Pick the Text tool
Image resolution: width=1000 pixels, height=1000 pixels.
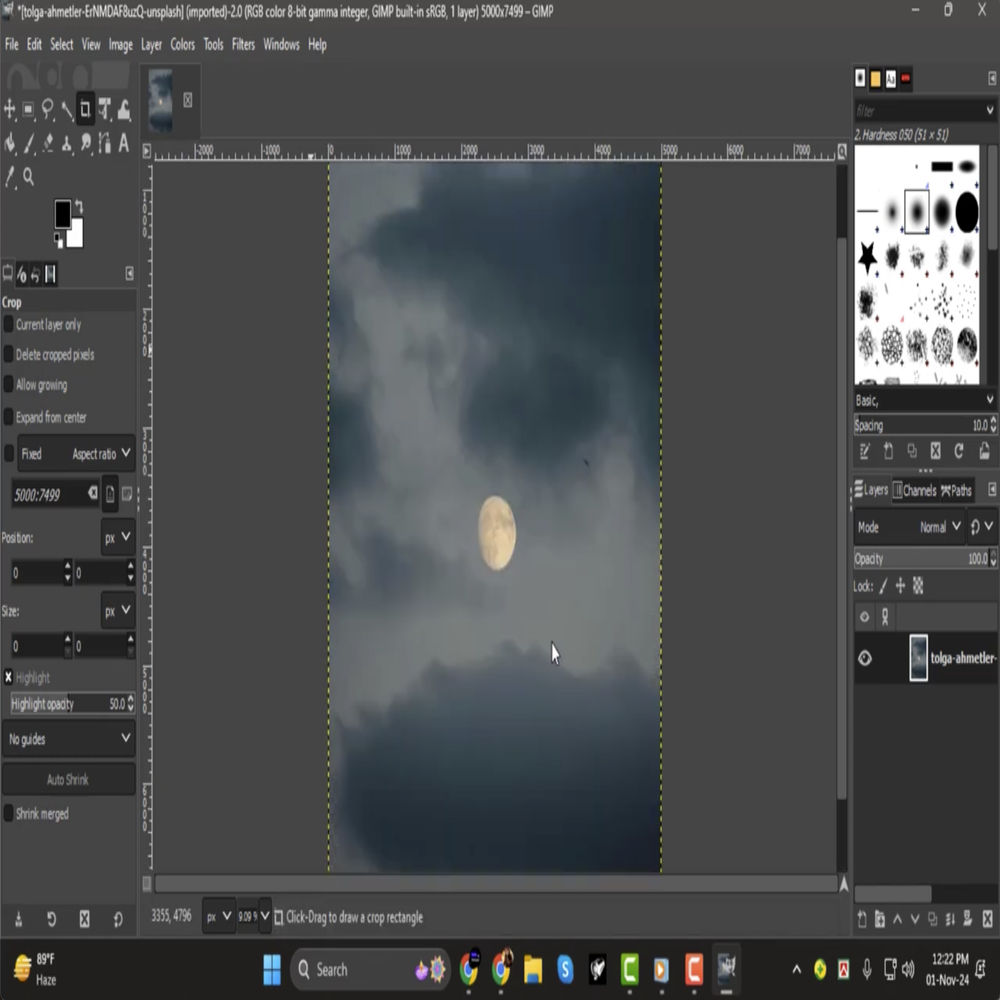tap(124, 144)
